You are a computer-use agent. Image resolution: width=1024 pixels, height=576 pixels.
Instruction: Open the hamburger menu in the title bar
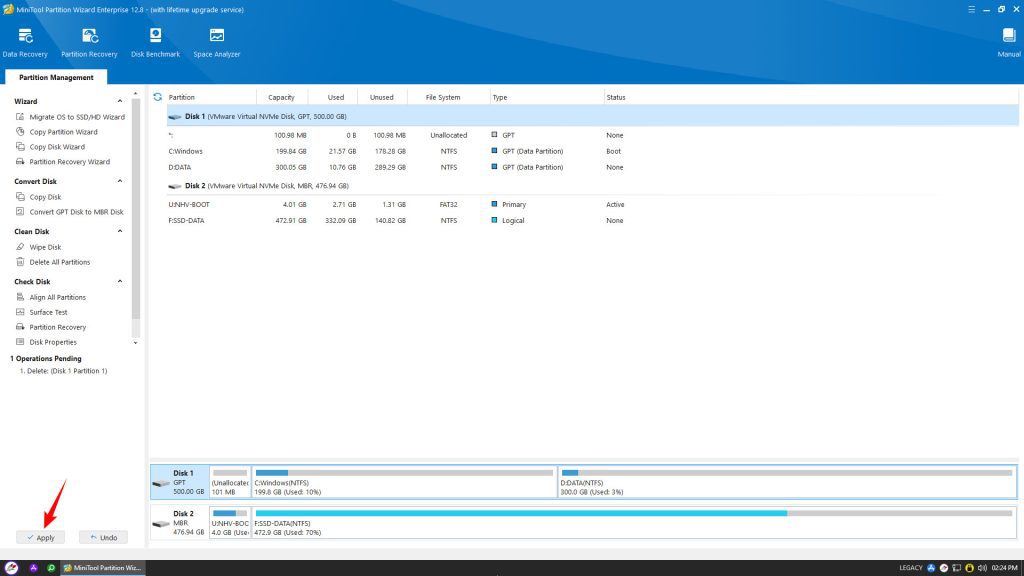(x=972, y=9)
